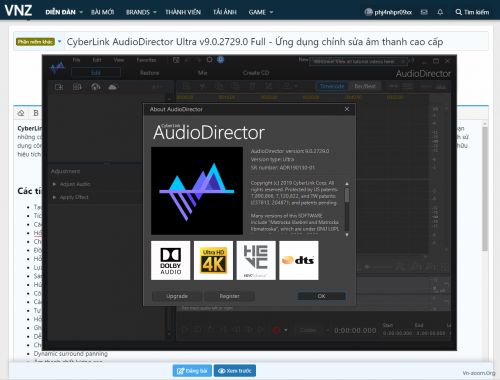
Task: Go to the BÀI MỚI menu item
Action: pyautogui.click(x=102, y=12)
